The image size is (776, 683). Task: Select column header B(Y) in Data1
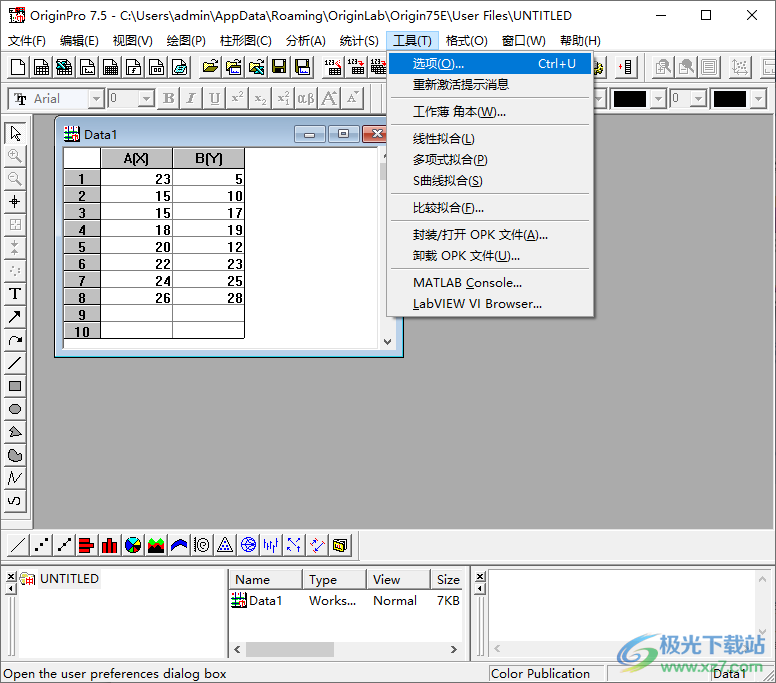point(208,158)
